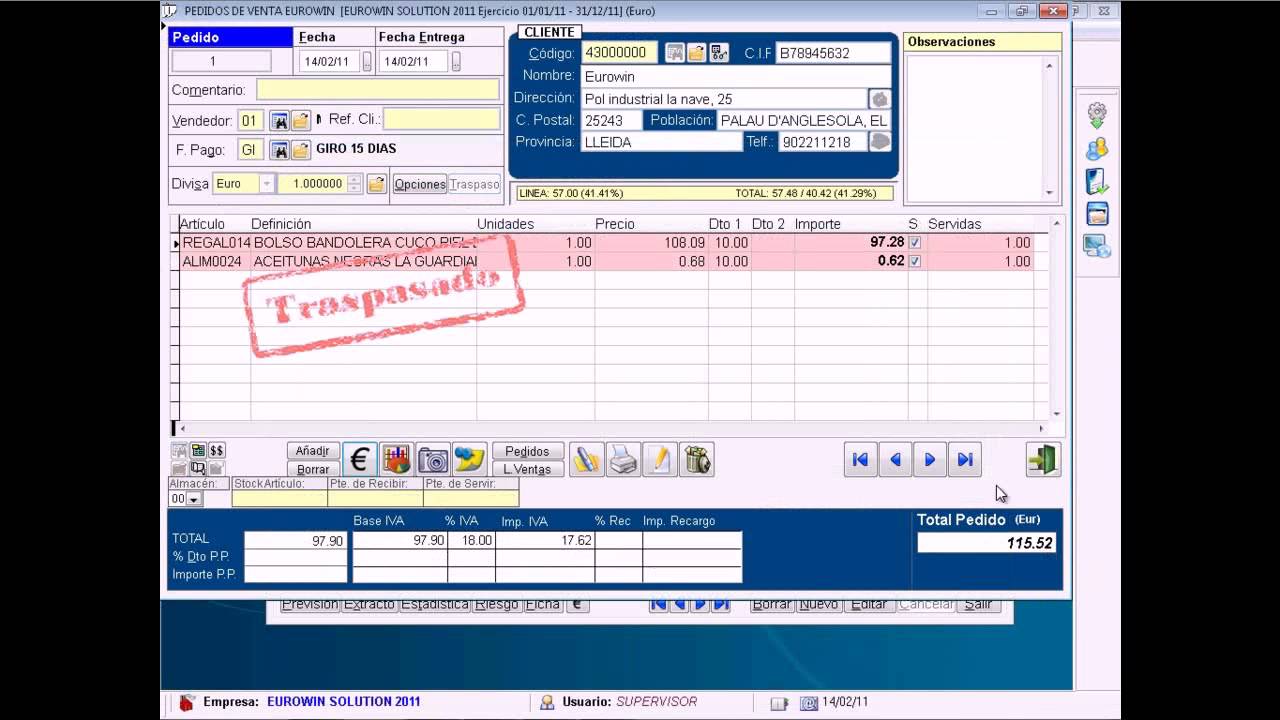
Task: Open the abacus statistics chart icon
Action: [x=397, y=459]
